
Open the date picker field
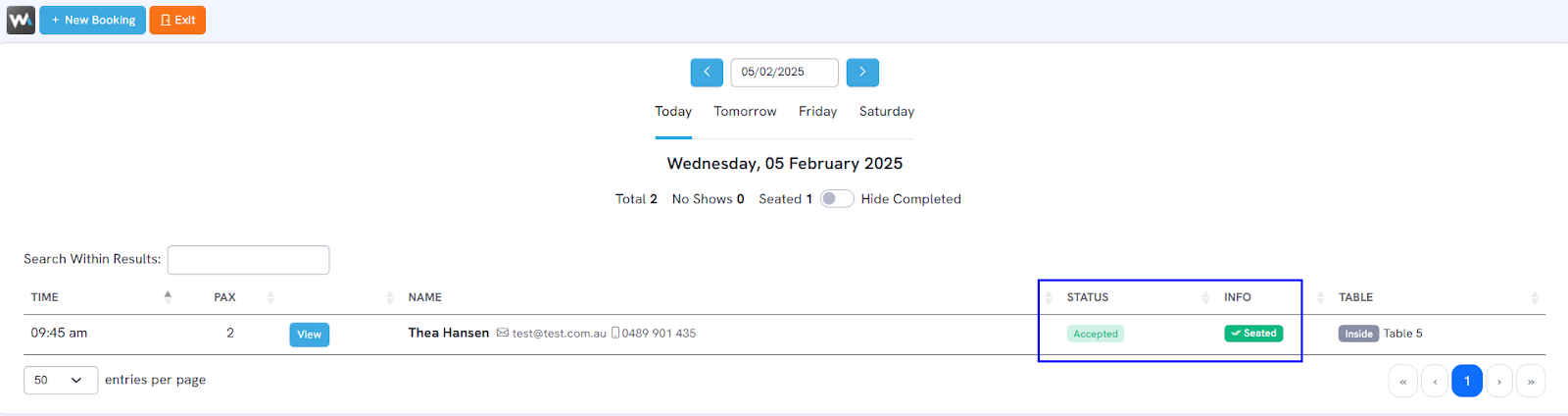(784, 73)
